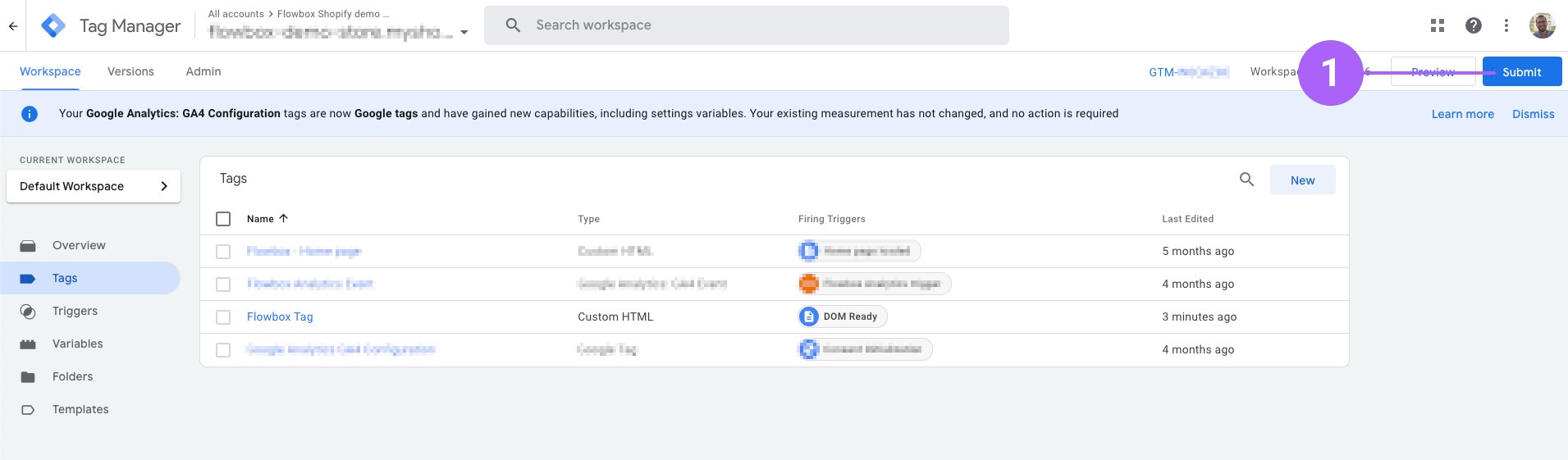Check the Flowbox Tag row checkbox
This screenshot has width=1568, height=460.
pyautogui.click(x=223, y=317)
